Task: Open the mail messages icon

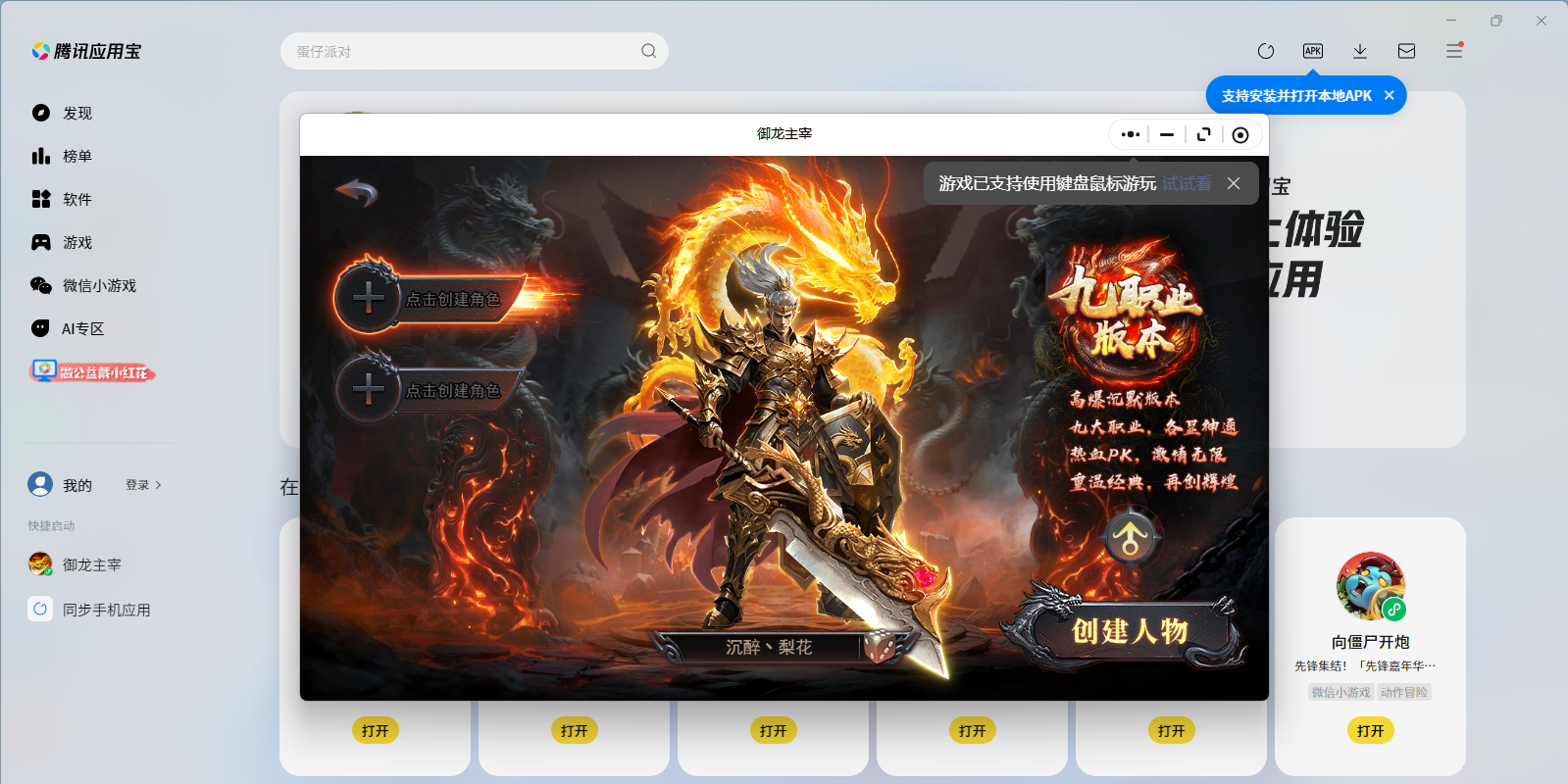Action: [1406, 51]
